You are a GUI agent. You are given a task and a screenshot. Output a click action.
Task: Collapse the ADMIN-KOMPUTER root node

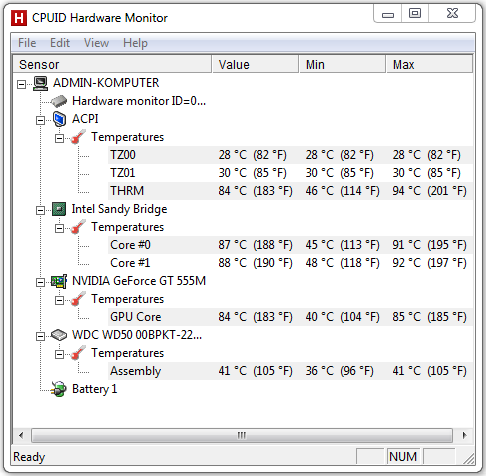[x=21, y=84]
